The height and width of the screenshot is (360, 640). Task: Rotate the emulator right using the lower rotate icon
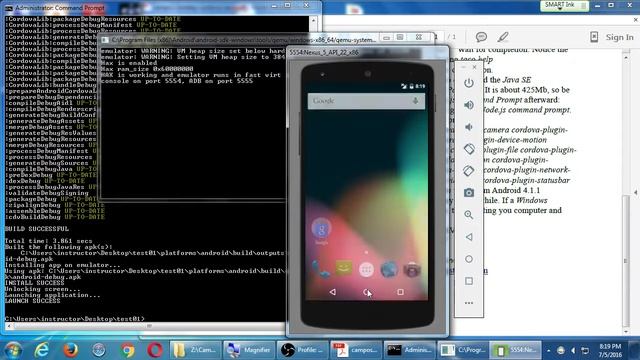pyautogui.click(x=469, y=171)
